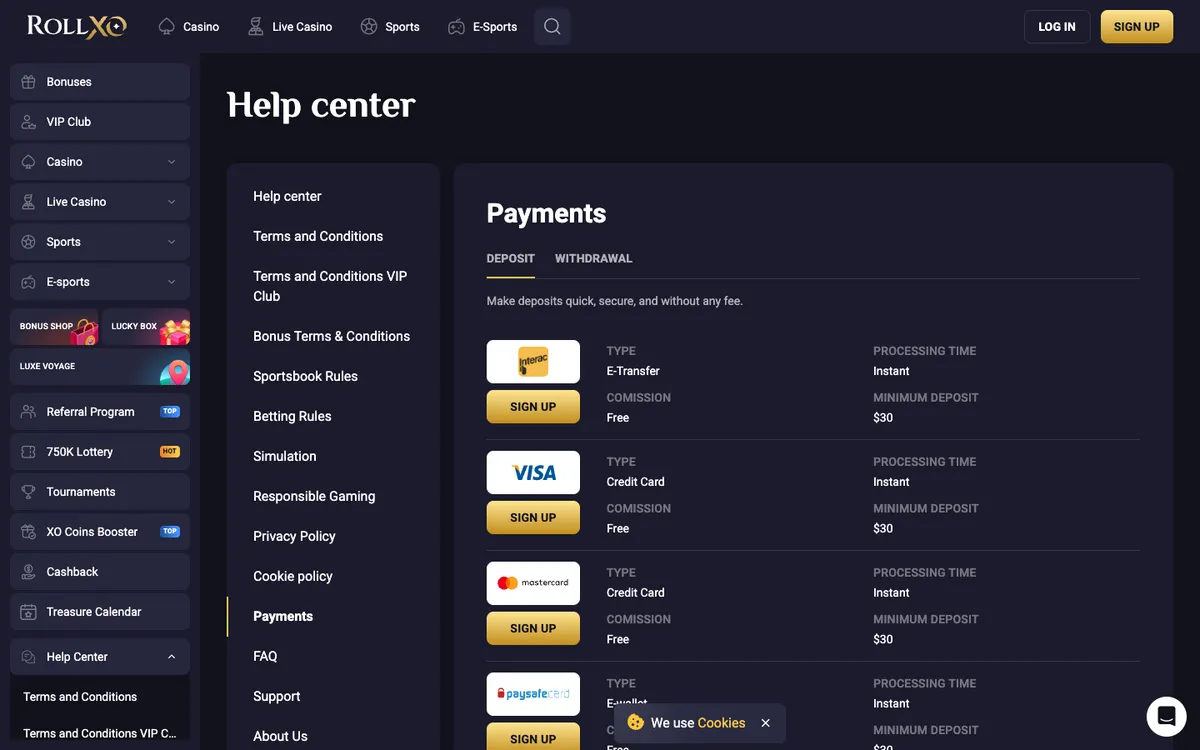Open the Cookies link in notice
Viewport: 1200px width, 750px height.
pyautogui.click(x=722, y=723)
